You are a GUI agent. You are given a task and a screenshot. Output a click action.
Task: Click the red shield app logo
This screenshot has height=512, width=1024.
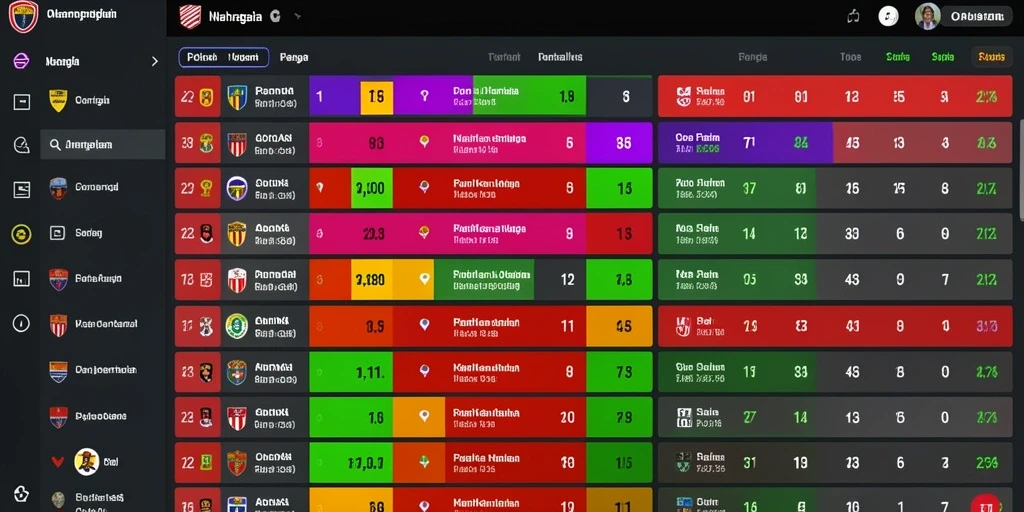click(x=23, y=16)
